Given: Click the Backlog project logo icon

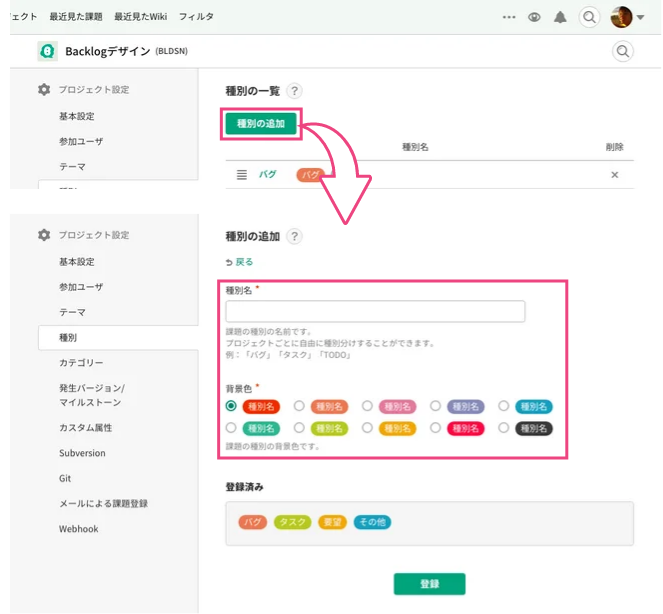Looking at the screenshot, I should [47, 52].
